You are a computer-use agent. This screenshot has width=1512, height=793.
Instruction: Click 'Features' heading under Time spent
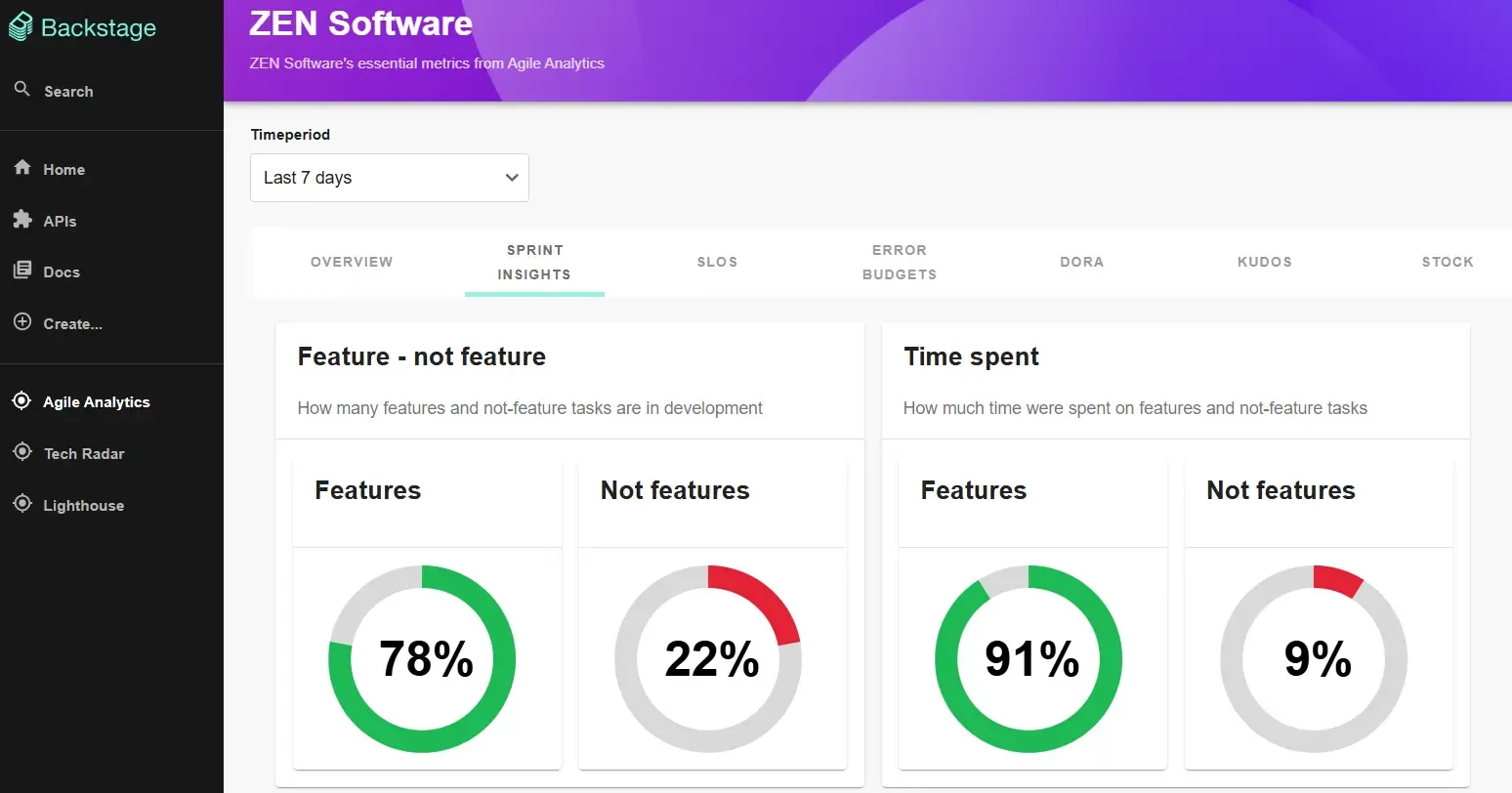click(x=974, y=490)
